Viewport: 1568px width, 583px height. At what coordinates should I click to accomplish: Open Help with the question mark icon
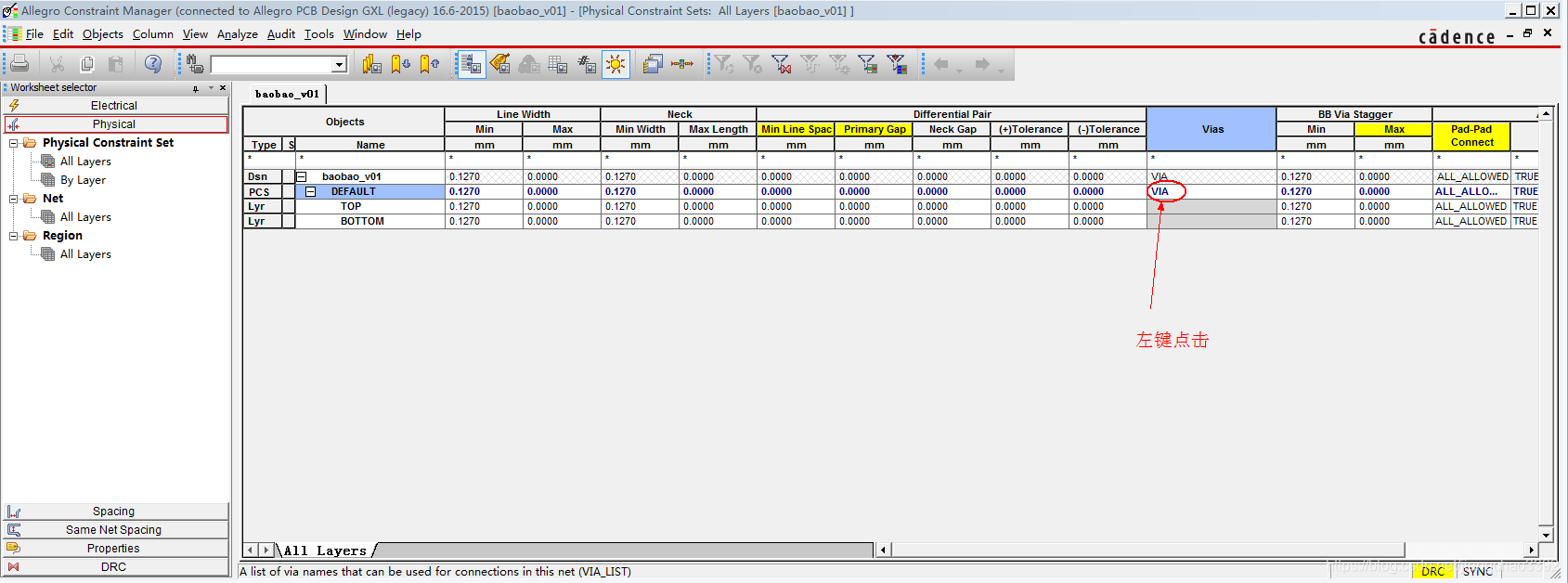153,64
